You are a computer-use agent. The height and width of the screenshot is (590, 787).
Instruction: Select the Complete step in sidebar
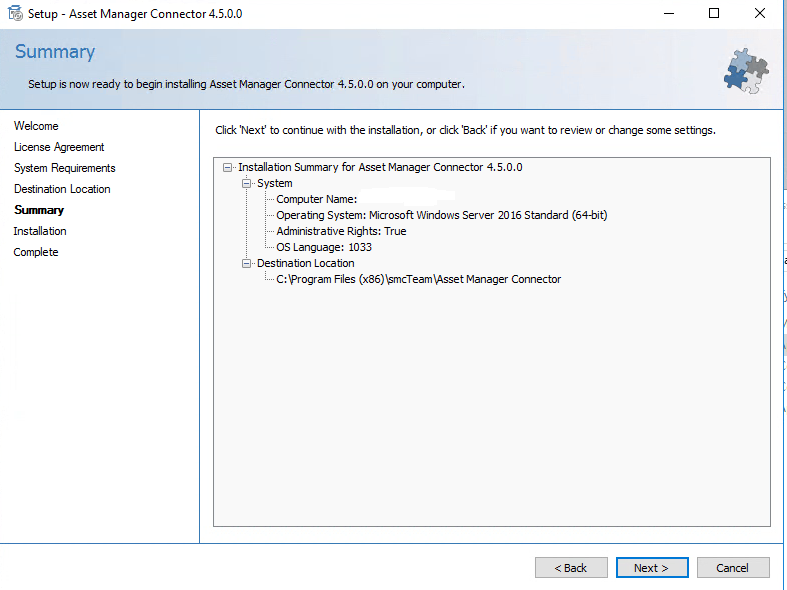pyautogui.click(x=36, y=252)
